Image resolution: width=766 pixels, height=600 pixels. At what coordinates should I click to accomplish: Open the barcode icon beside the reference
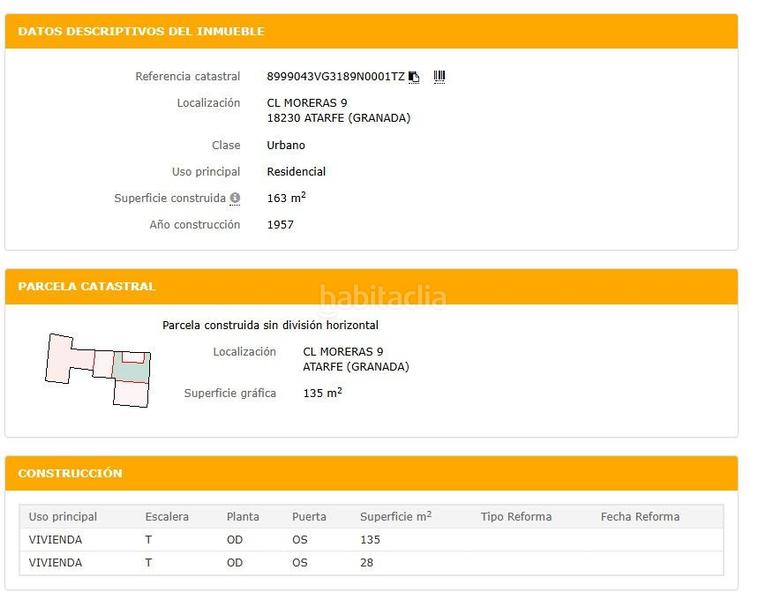pyautogui.click(x=439, y=77)
